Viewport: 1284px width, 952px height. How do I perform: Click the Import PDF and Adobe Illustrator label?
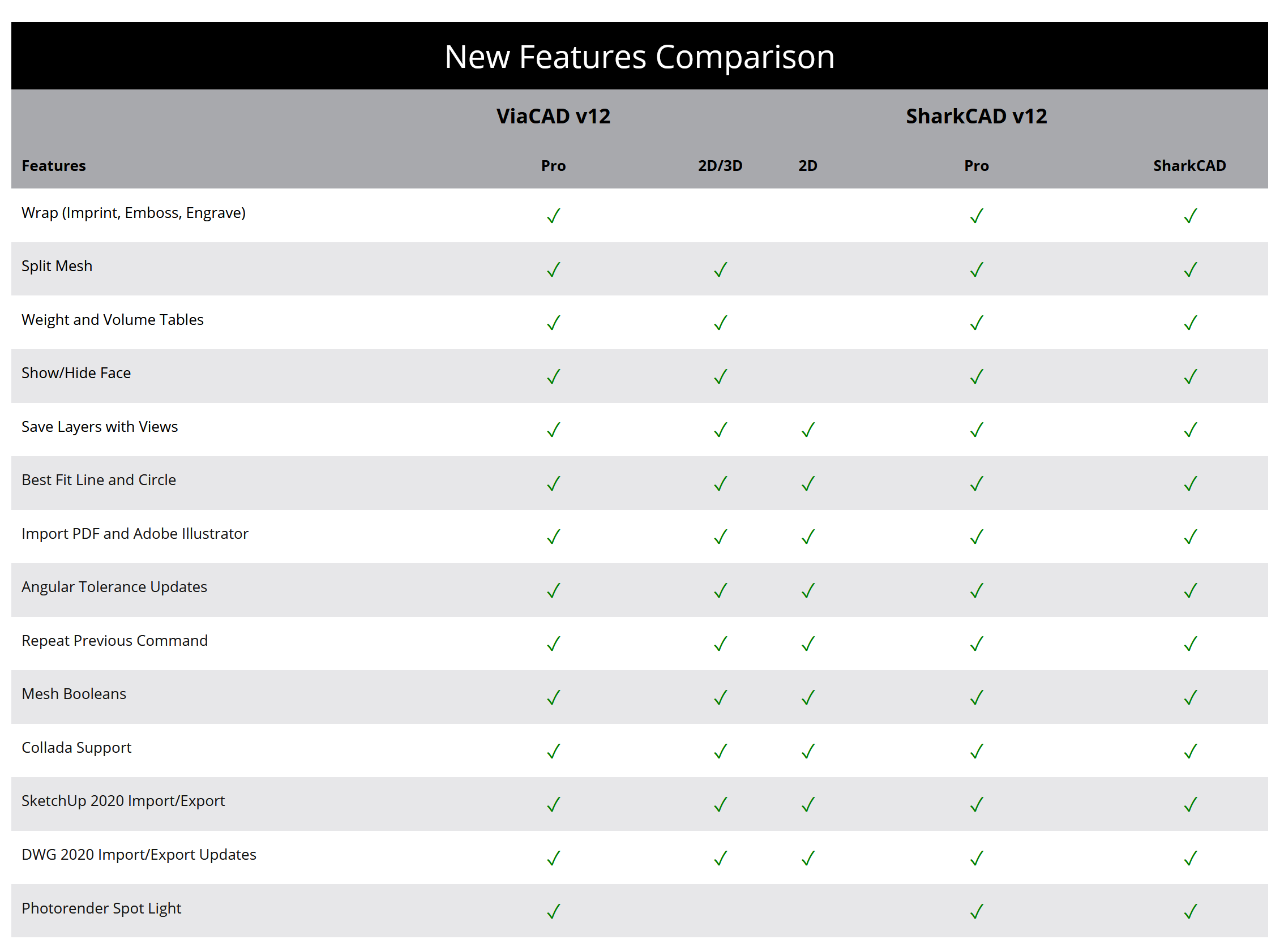point(135,535)
